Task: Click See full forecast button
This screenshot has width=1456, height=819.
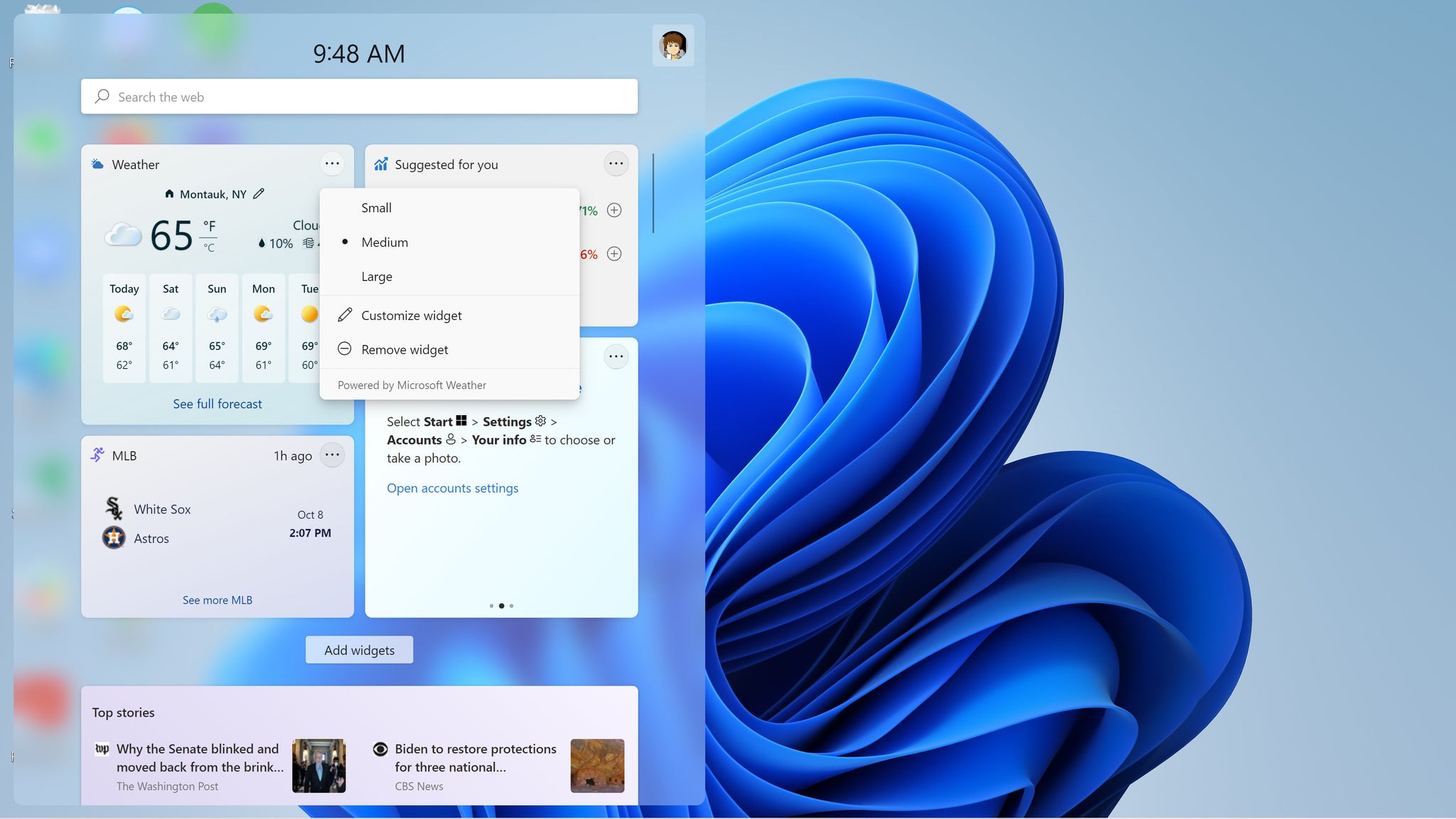Action: pyautogui.click(x=217, y=404)
